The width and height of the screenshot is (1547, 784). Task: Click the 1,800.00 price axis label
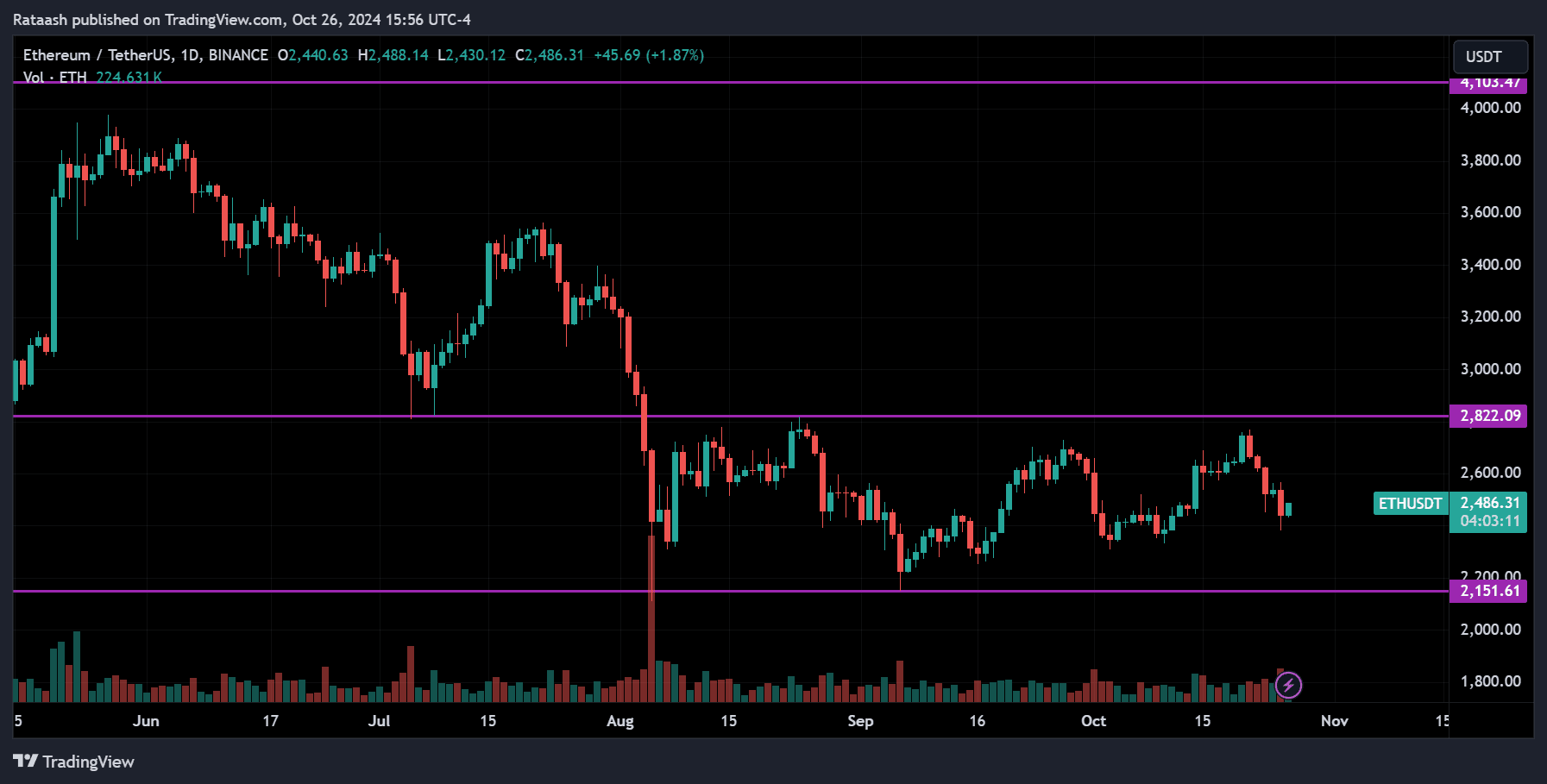pyautogui.click(x=1490, y=681)
